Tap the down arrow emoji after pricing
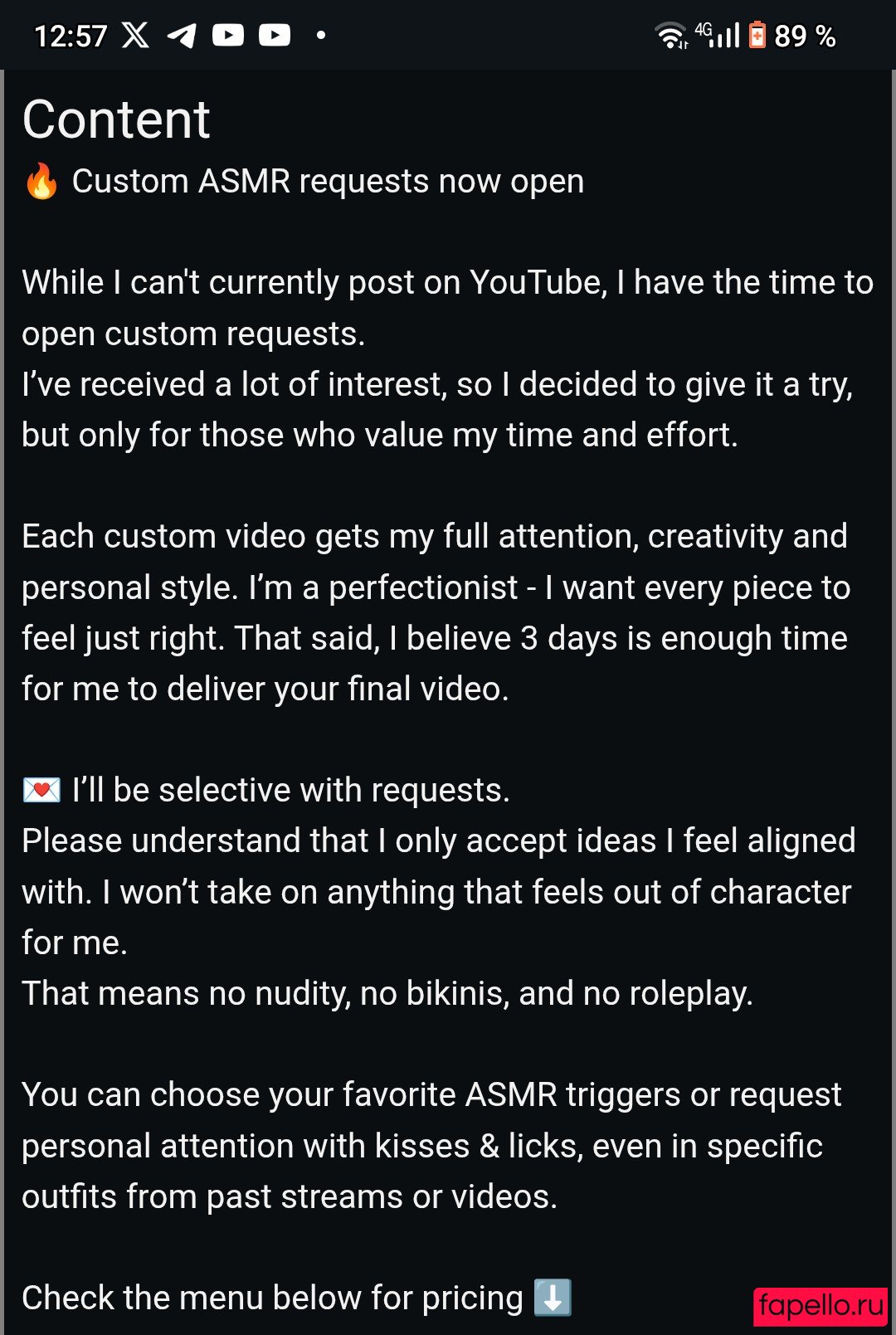The height and width of the screenshot is (1335, 896). point(553,1298)
